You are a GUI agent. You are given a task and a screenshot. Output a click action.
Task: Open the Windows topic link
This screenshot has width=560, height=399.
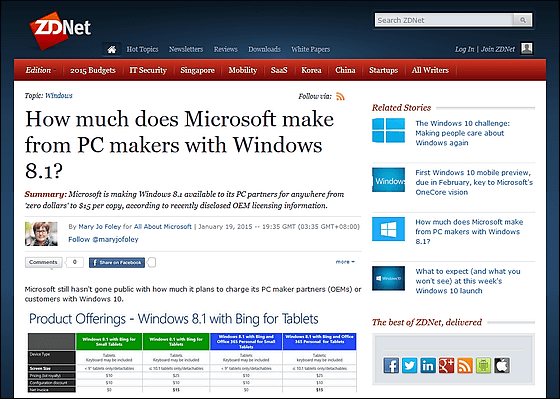tap(59, 95)
